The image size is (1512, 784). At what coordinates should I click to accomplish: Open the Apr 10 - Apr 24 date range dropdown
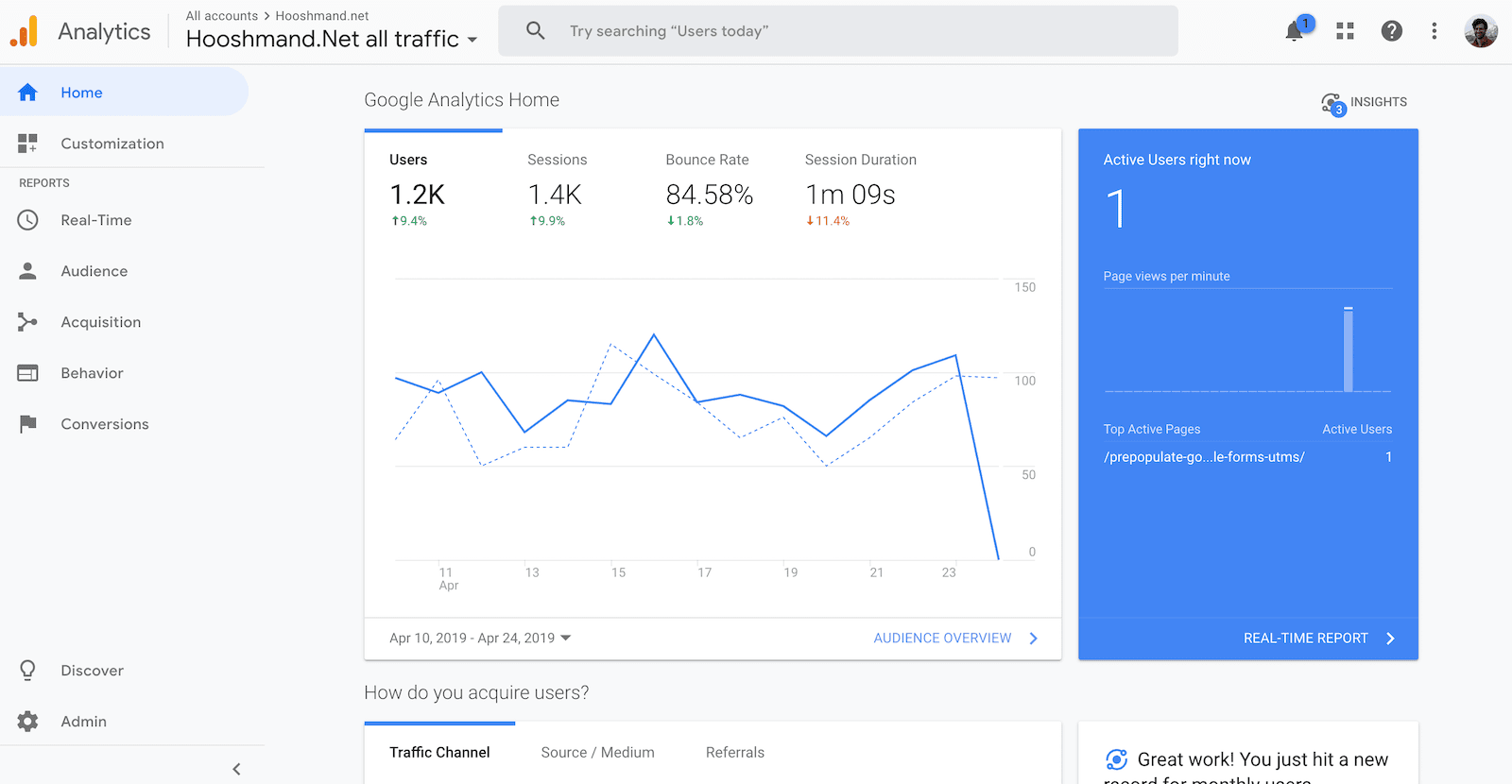point(480,639)
